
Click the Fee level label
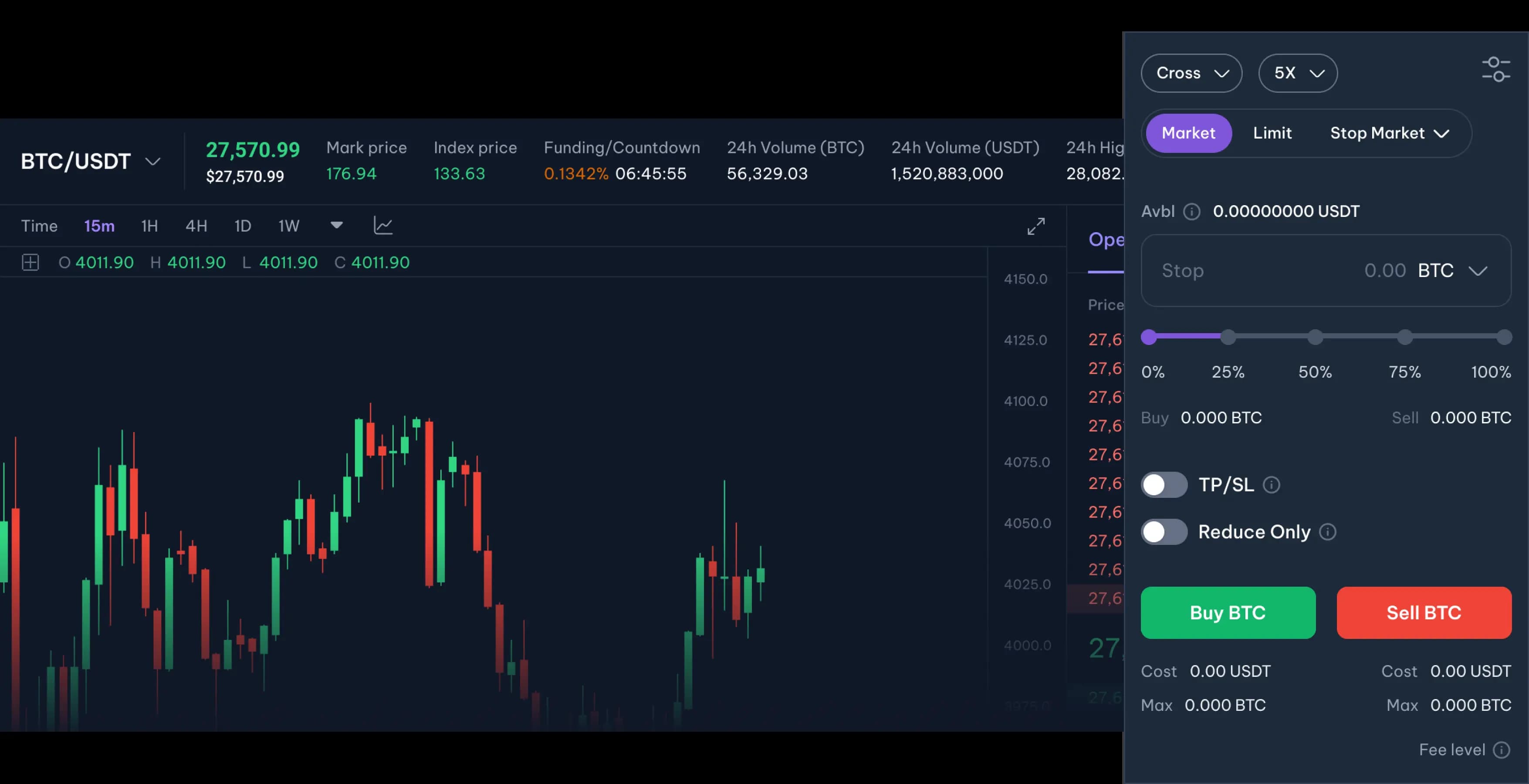pos(1451,750)
